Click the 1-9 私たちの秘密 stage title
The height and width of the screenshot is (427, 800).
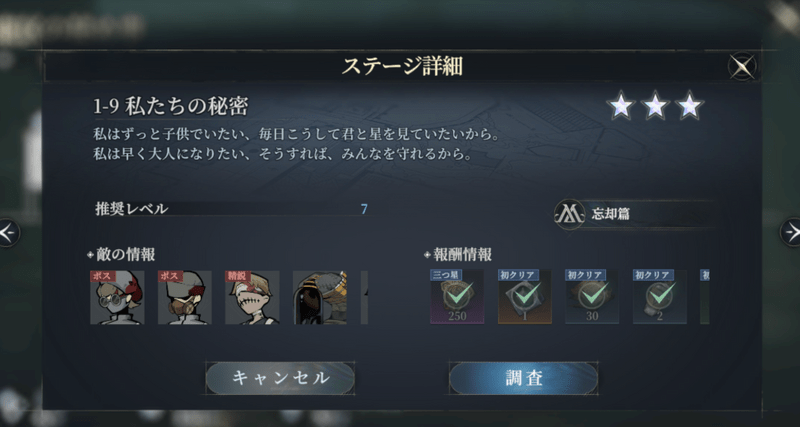(170, 107)
